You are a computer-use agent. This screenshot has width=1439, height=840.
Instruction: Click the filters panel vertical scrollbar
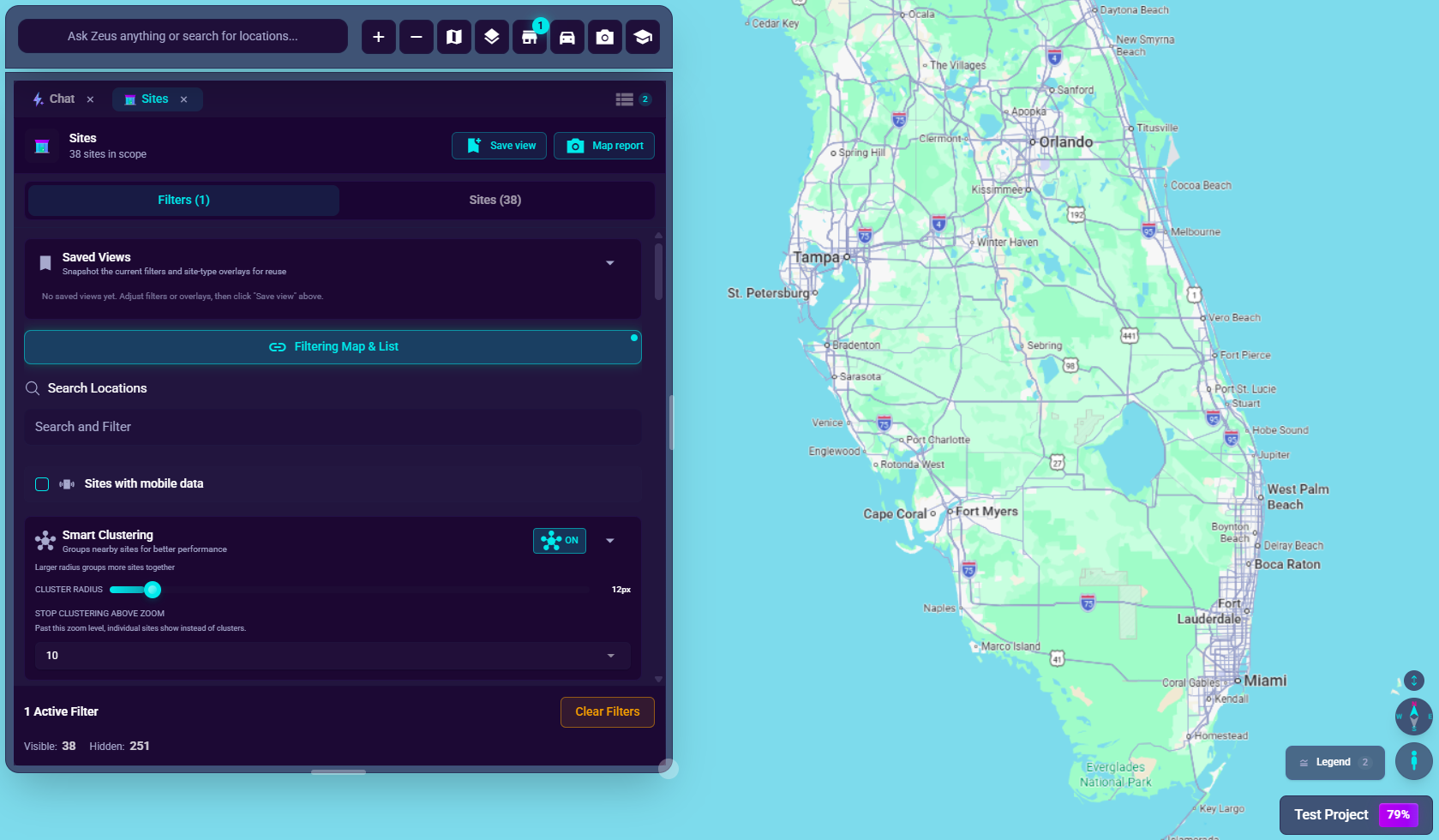pyautogui.click(x=658, y=272)
